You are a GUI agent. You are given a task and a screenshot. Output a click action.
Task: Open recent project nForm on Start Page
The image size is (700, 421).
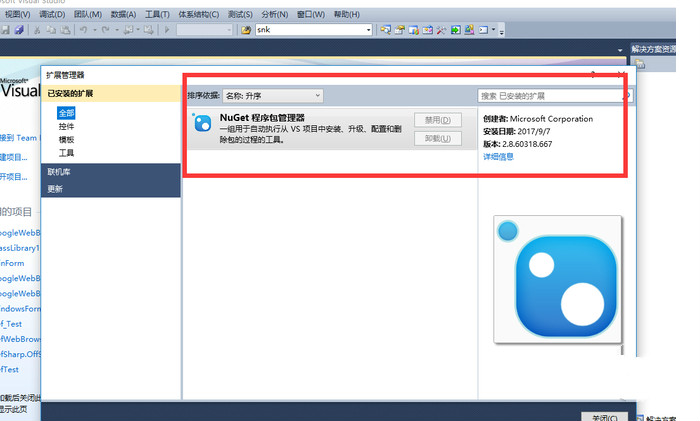[12, 263]
